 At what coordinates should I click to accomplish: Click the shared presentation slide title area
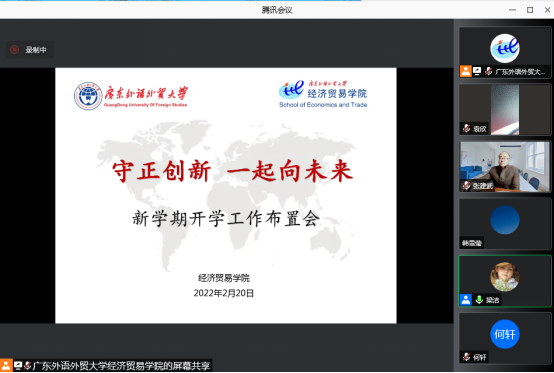click(232, 171)
